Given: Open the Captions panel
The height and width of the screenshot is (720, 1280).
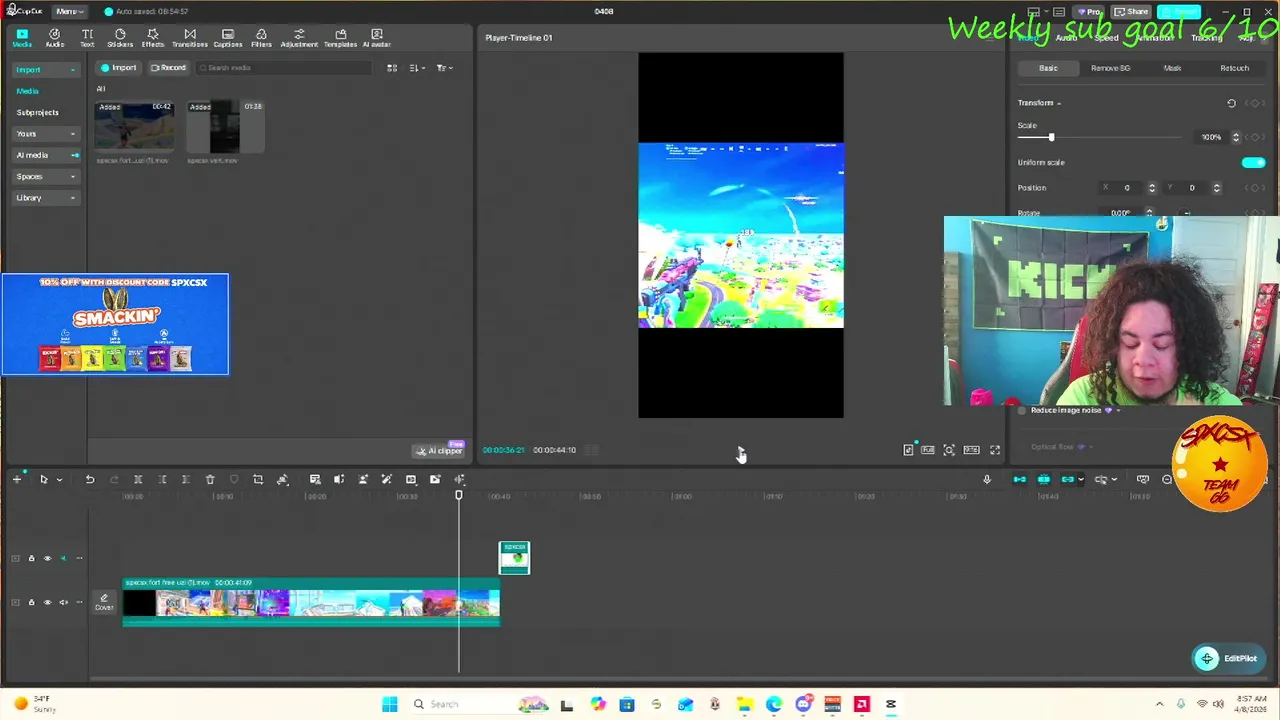Looking at the screenshot, I should 228,38.
